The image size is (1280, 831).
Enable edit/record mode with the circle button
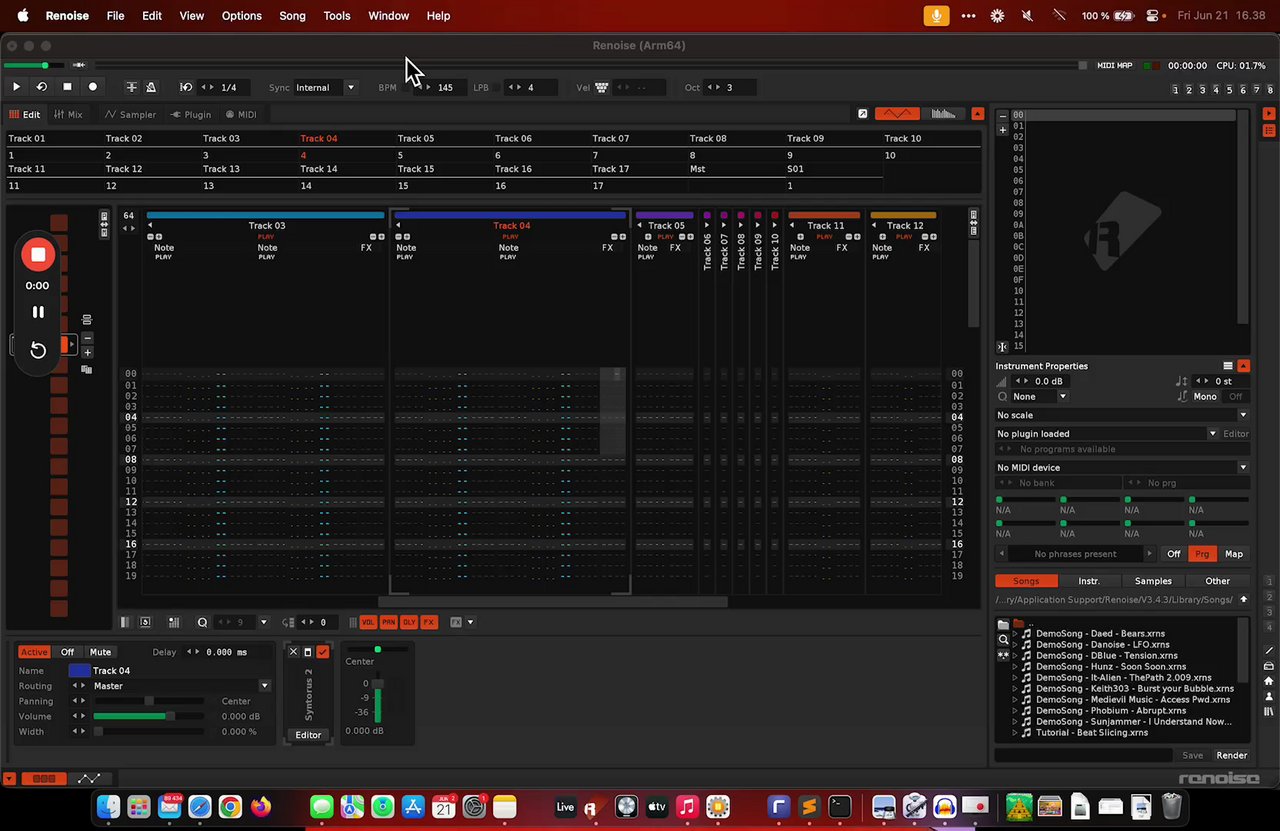pyautogui.click(x=93, y=87)
